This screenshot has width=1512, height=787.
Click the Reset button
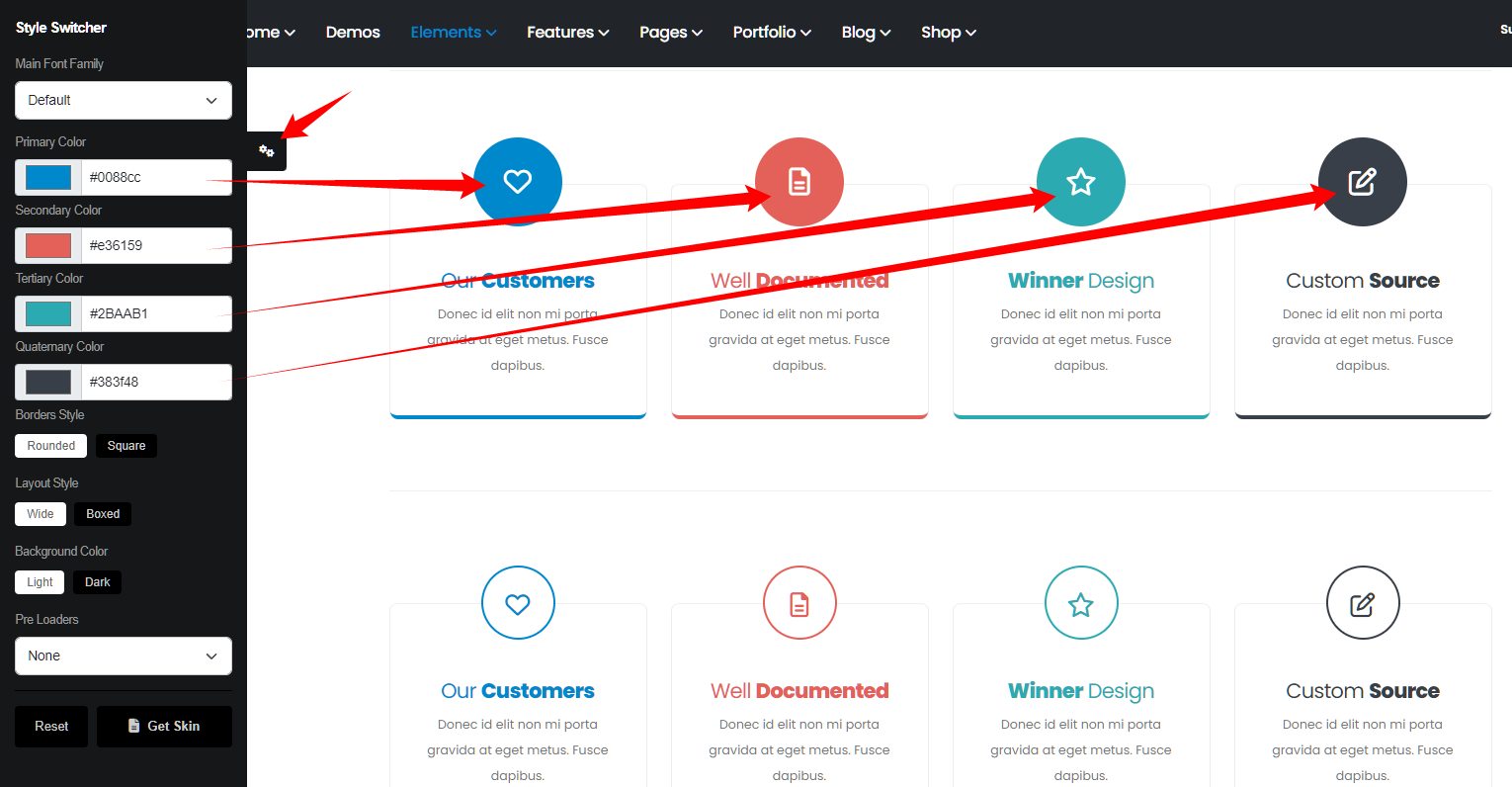51,726
